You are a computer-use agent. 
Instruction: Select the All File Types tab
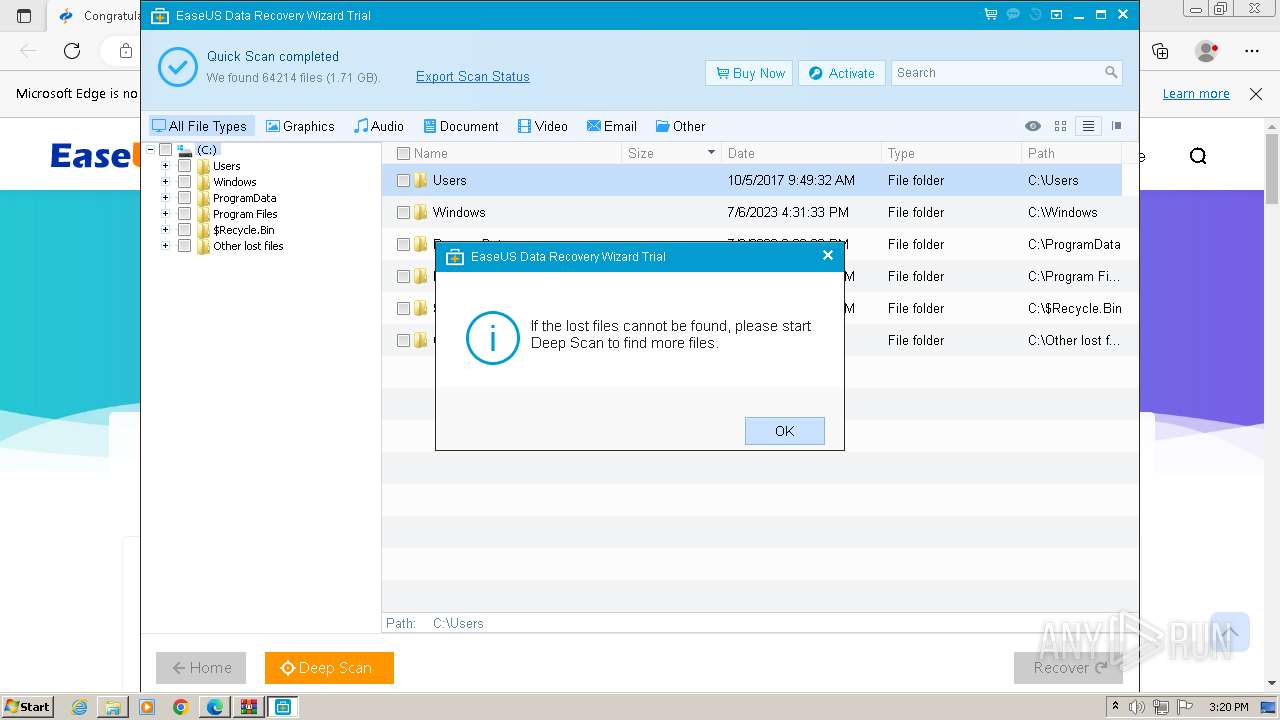click(x=201, y=126)
